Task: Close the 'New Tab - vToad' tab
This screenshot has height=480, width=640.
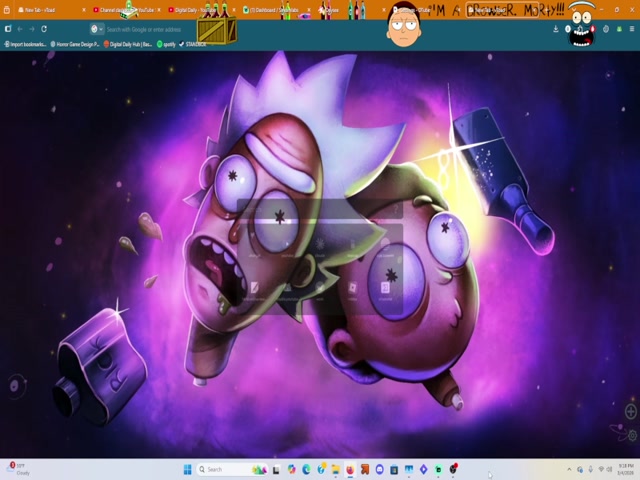Action: [84, 10]
